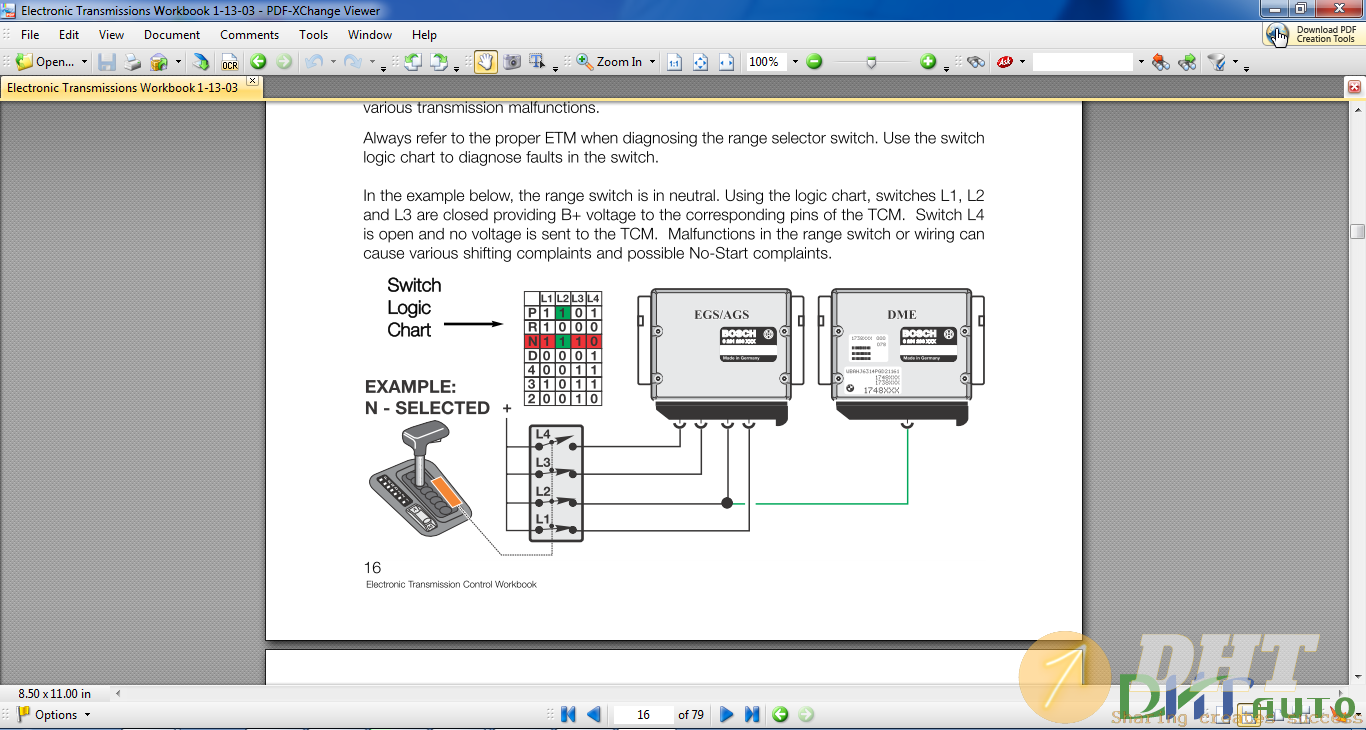Image resolution: width=1366 pixels, height=730 pixels.
Task: Find previous match binoculars icon
Action: (1160, 62)
